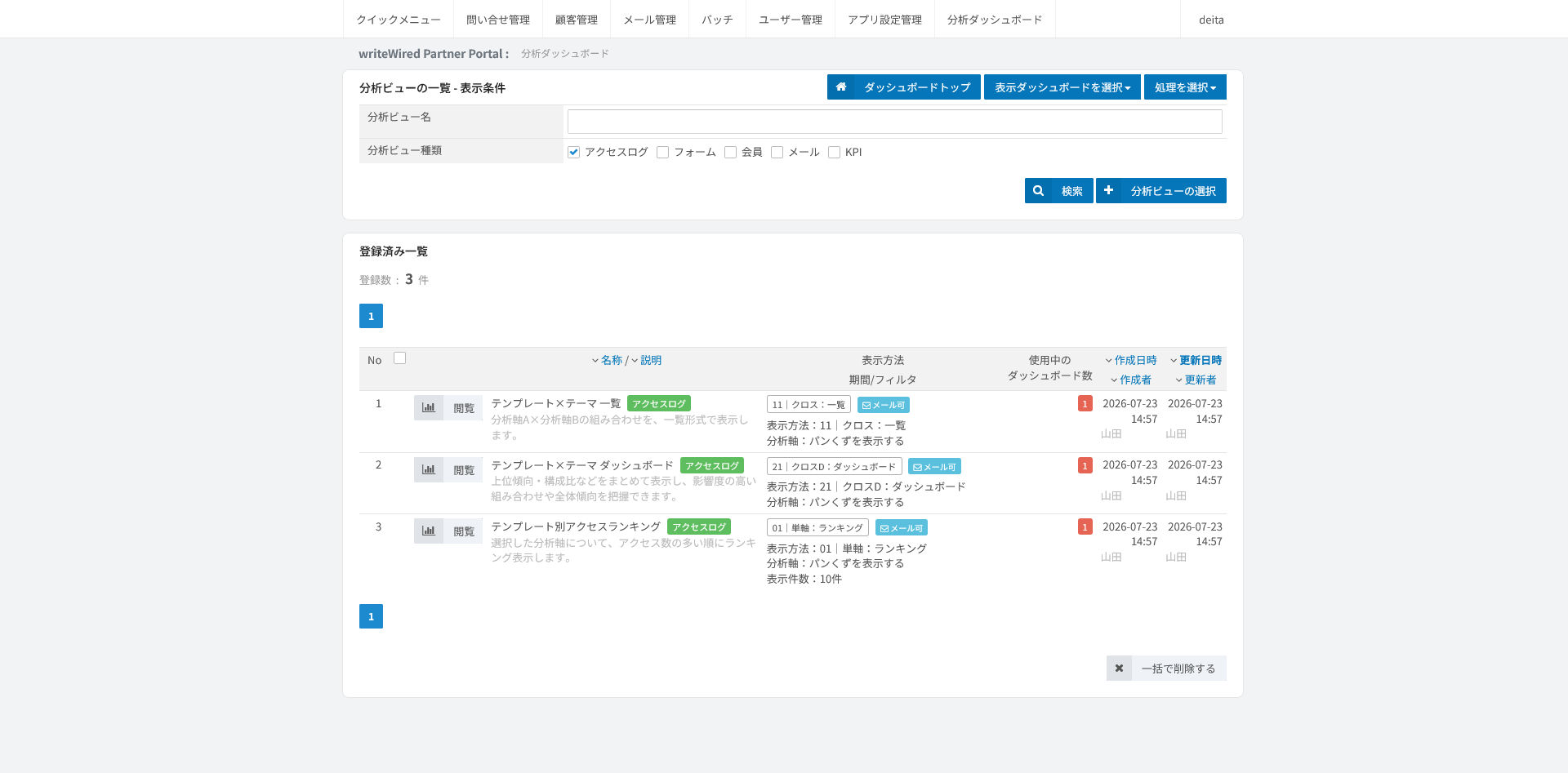Image resolution: width=1568 pixels, height=773 pixels.
Task: Click top pagination page 1
Action: pyautogui.click(x=371, y=316)
